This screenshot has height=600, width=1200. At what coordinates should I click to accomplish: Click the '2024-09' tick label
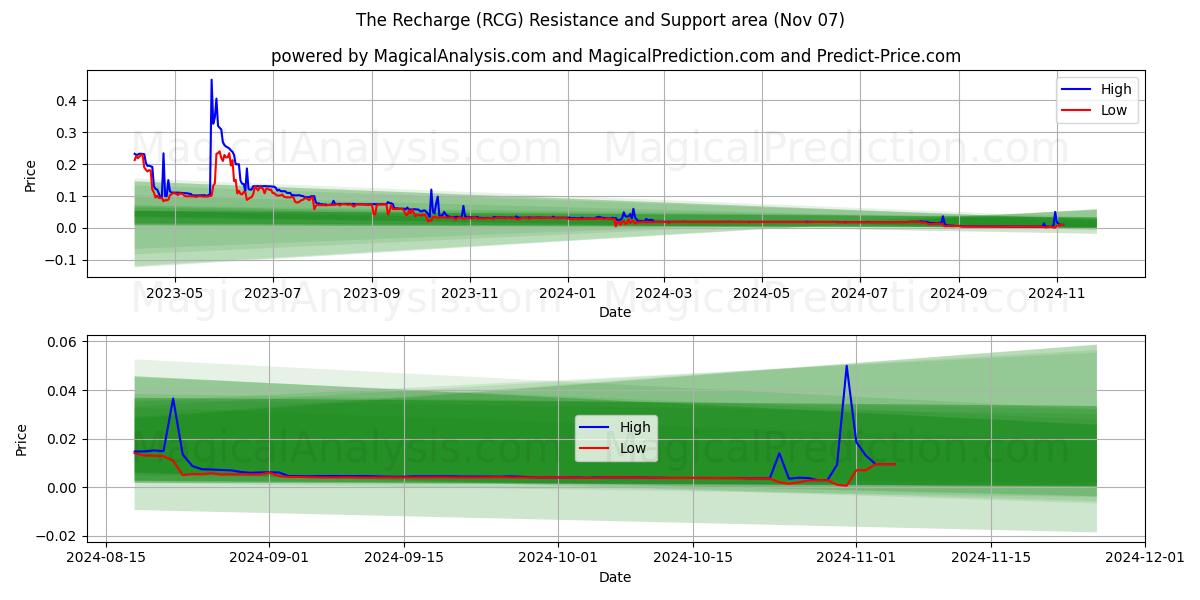pyautogui.click(x=959, y=293)
